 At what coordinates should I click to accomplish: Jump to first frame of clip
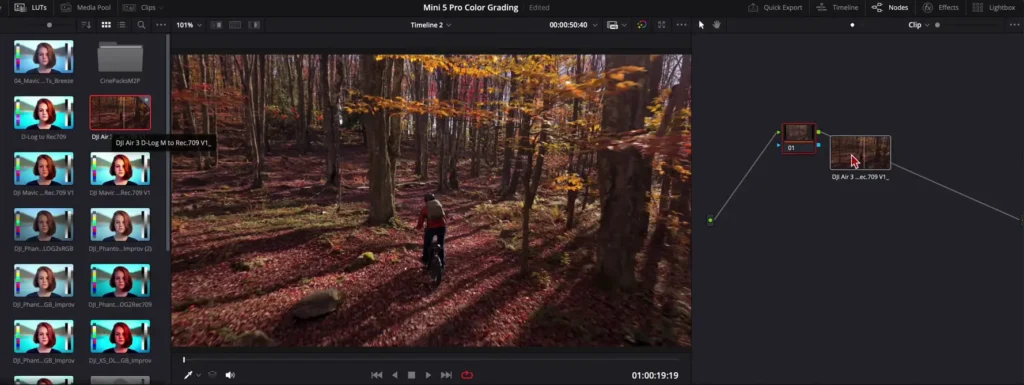point(377,375)
